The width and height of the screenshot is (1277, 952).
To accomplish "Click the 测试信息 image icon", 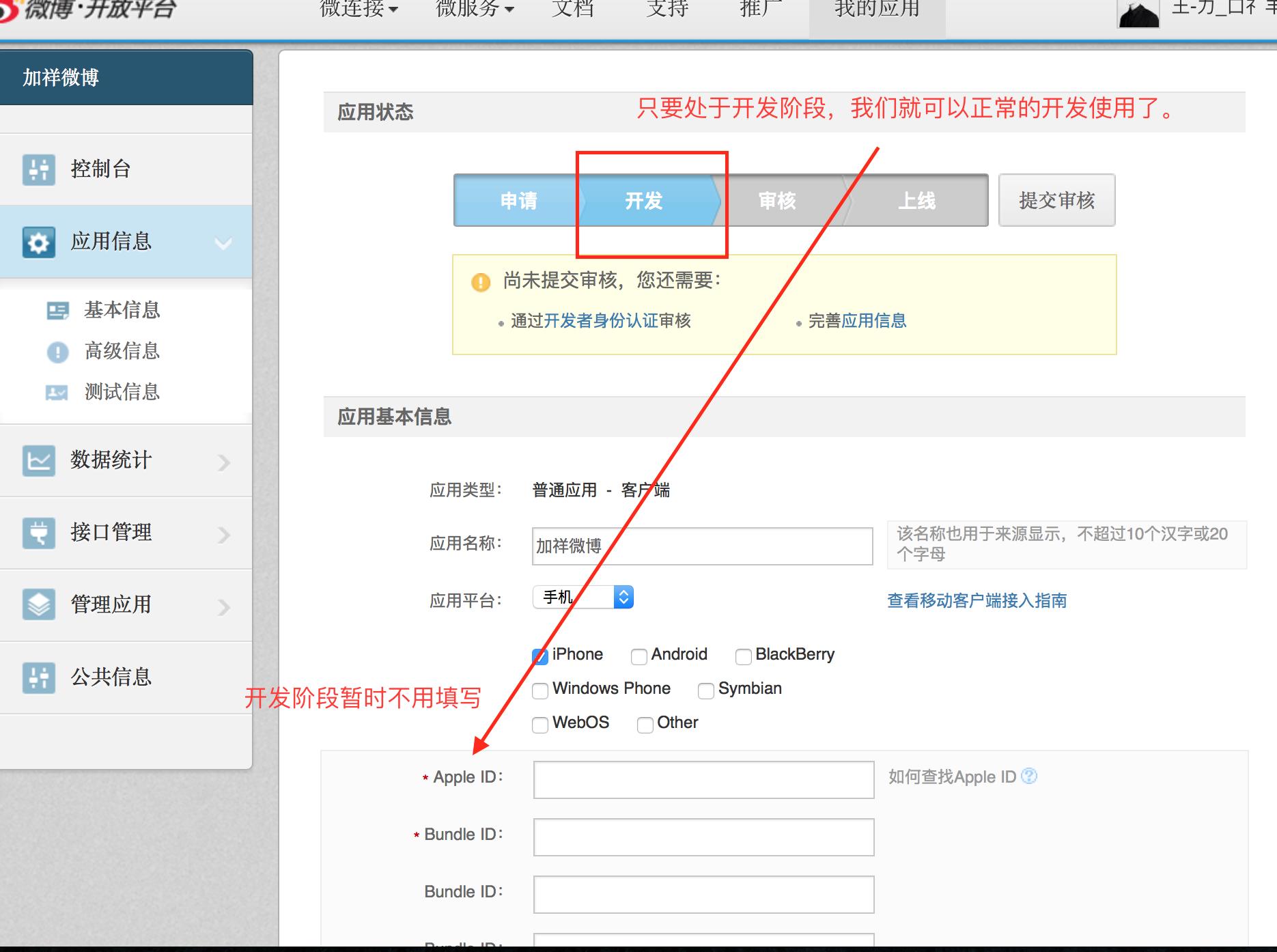I will 57,393.
